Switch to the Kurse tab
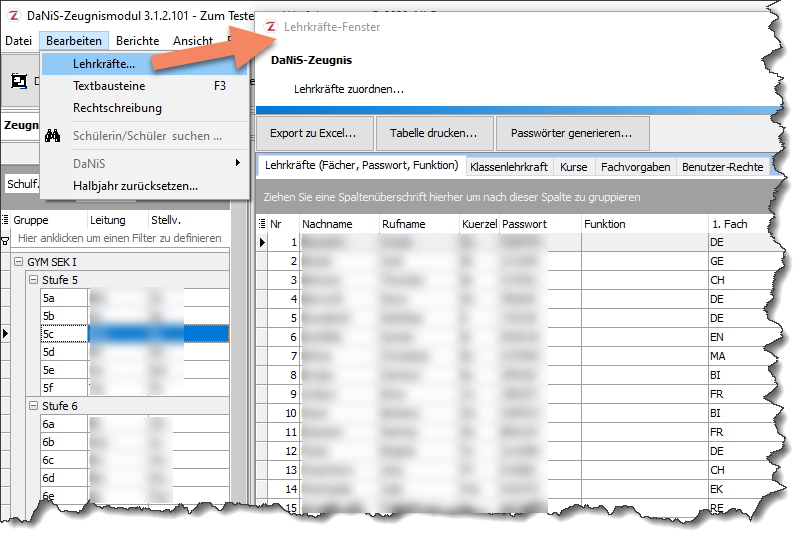This screenshot has width=809, height=543. tap(574, 167)
